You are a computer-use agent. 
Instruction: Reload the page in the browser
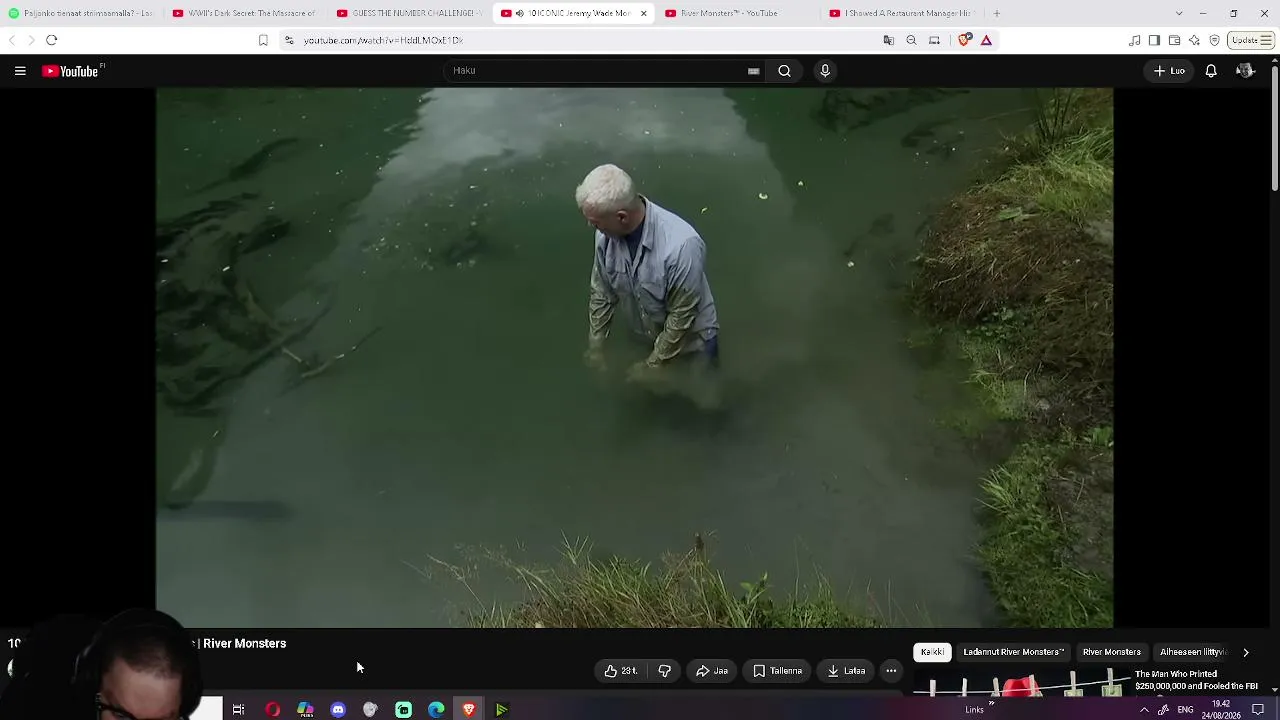[52, 40]
